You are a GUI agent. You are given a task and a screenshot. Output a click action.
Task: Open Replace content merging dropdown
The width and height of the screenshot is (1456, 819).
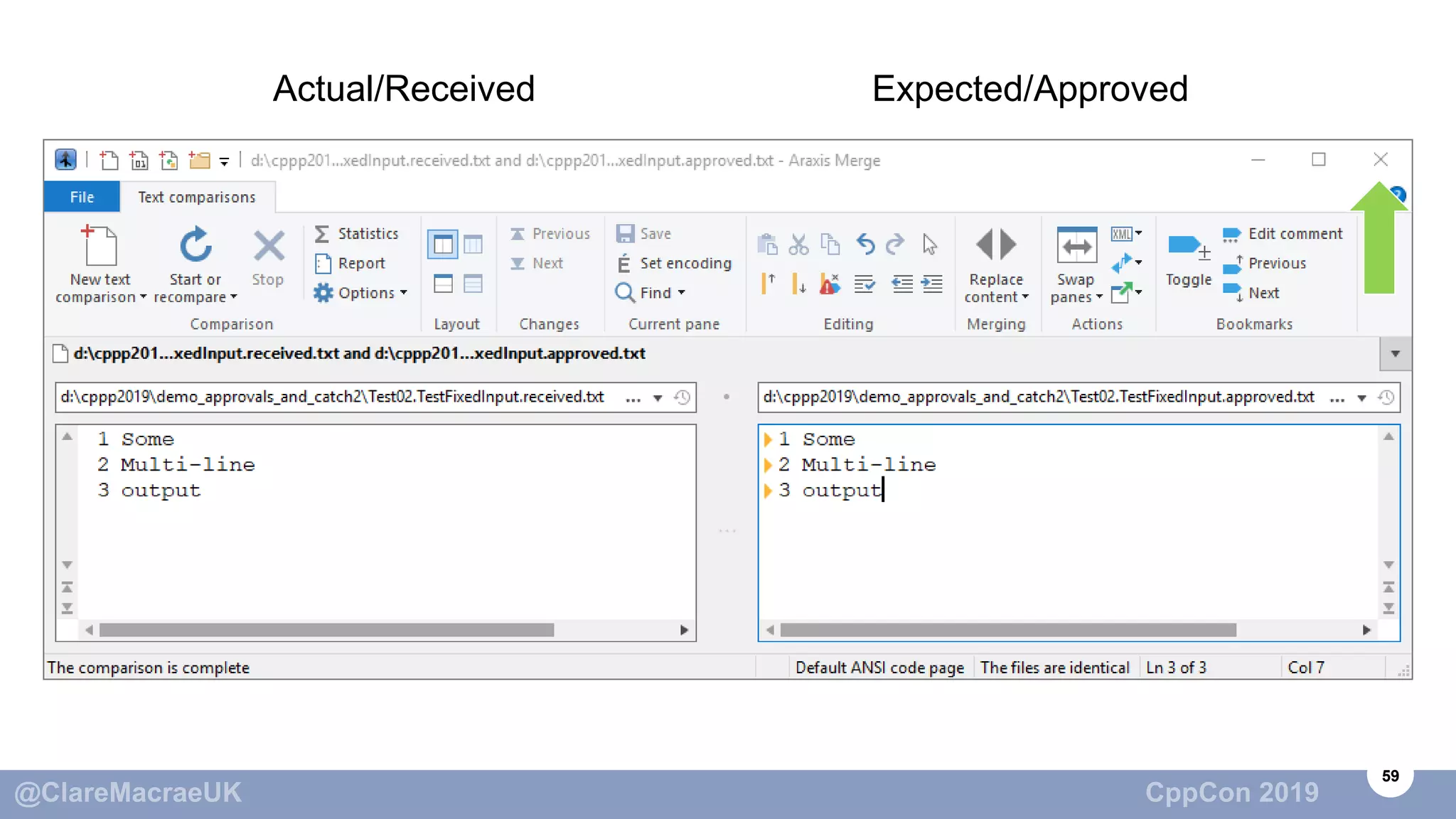pos(996,264)
